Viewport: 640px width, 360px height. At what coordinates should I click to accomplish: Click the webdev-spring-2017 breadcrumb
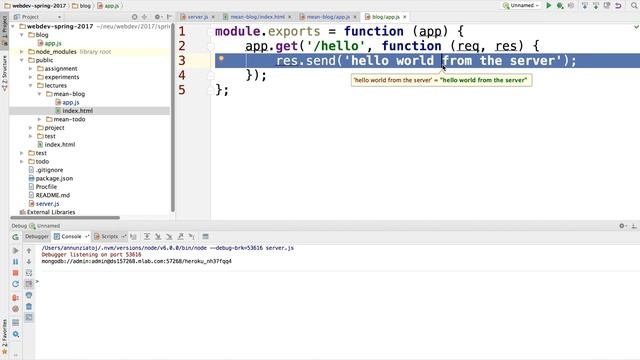click(35, 6)
